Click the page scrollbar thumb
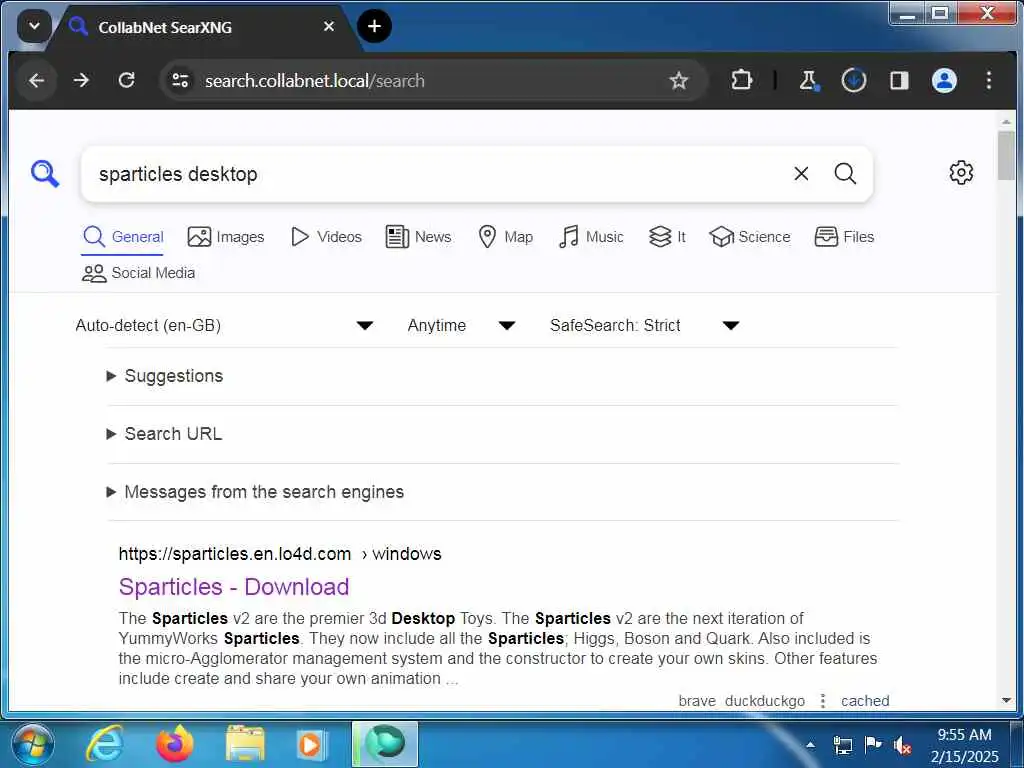1024x768 pixels. pos(1006,155)
